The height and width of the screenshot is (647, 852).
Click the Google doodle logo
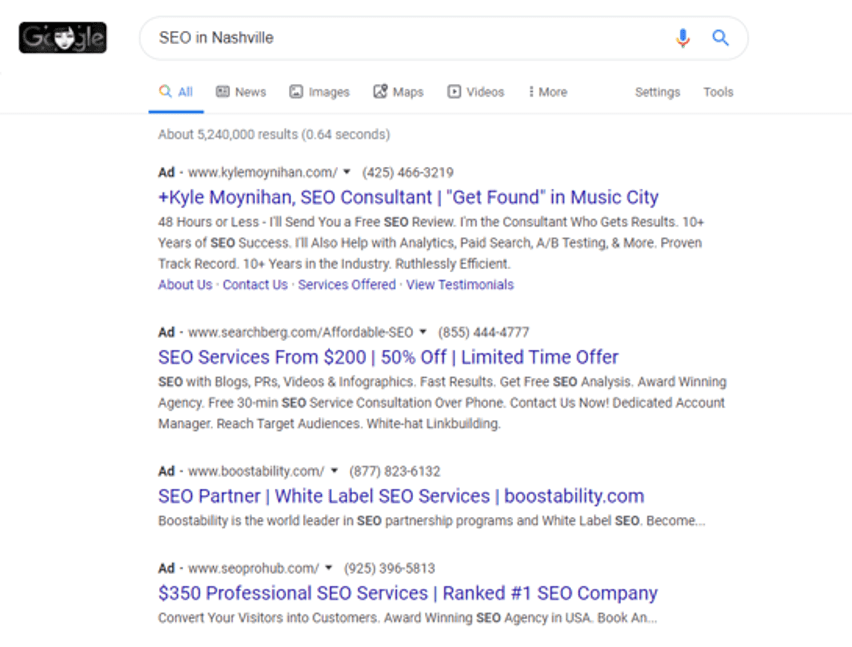[62, 38]
